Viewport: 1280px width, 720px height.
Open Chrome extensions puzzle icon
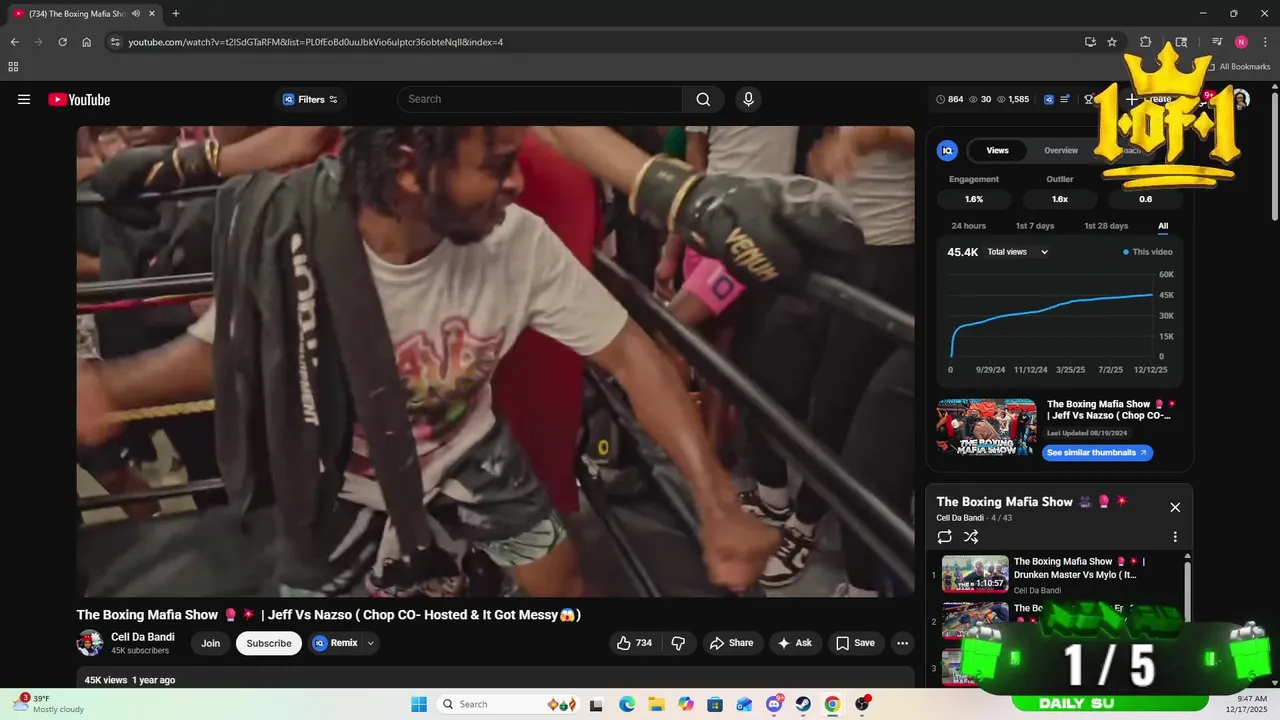point(1146,42)
